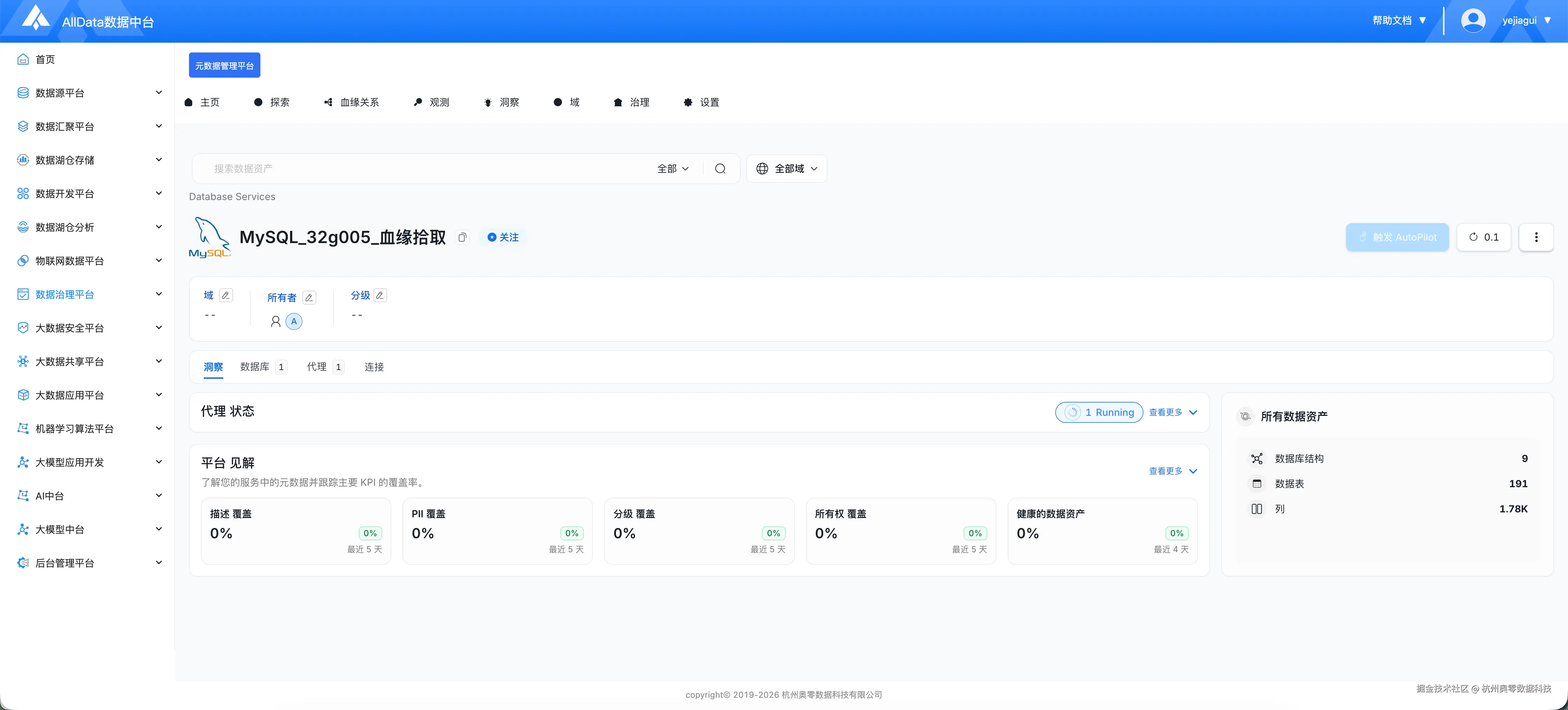Open the user avatar icon
Image resolution: width=1568 pixels, height=710 pixels.
(1473, 20)
